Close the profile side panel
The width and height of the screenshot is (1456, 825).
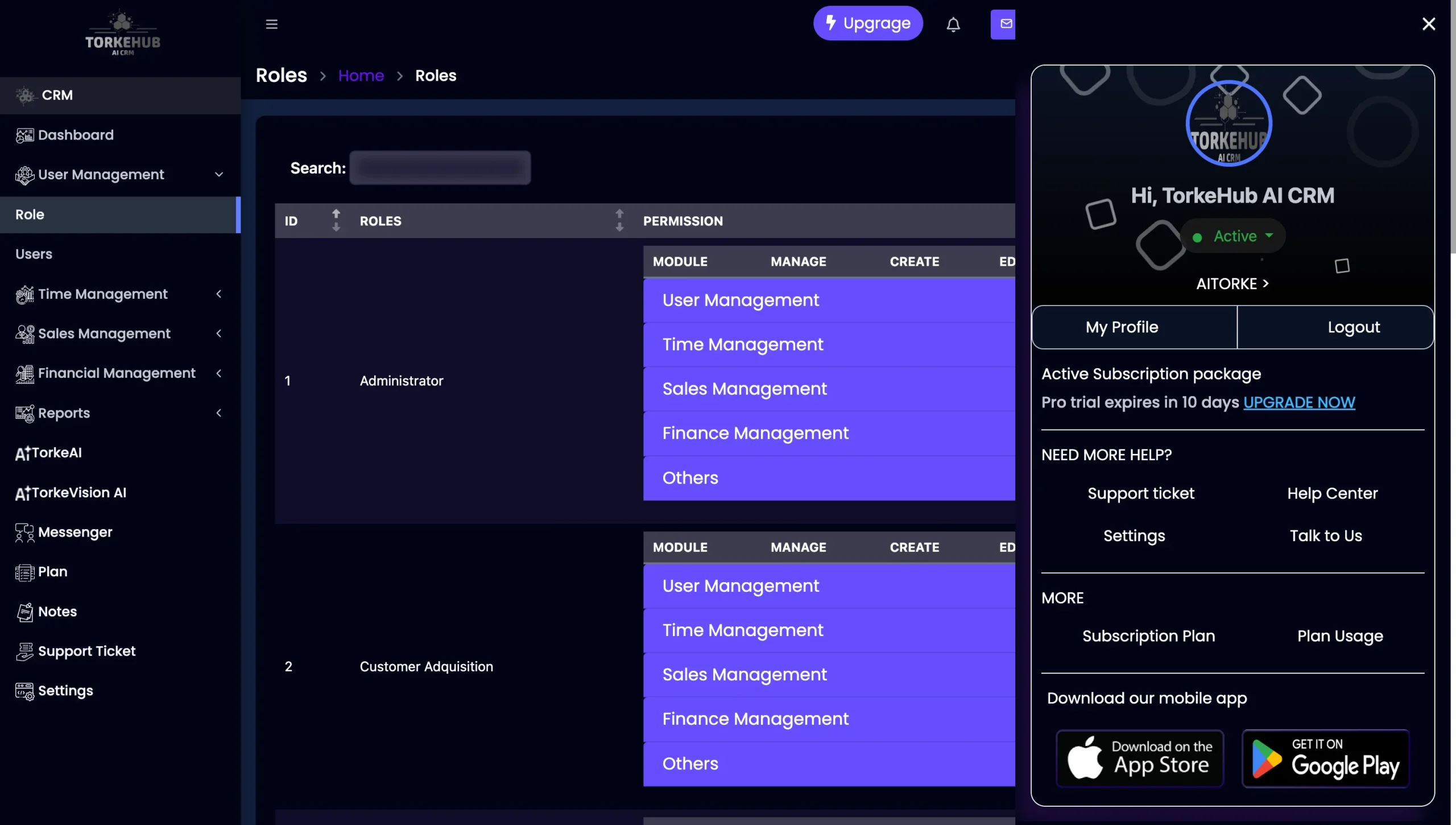point(1429,24)
